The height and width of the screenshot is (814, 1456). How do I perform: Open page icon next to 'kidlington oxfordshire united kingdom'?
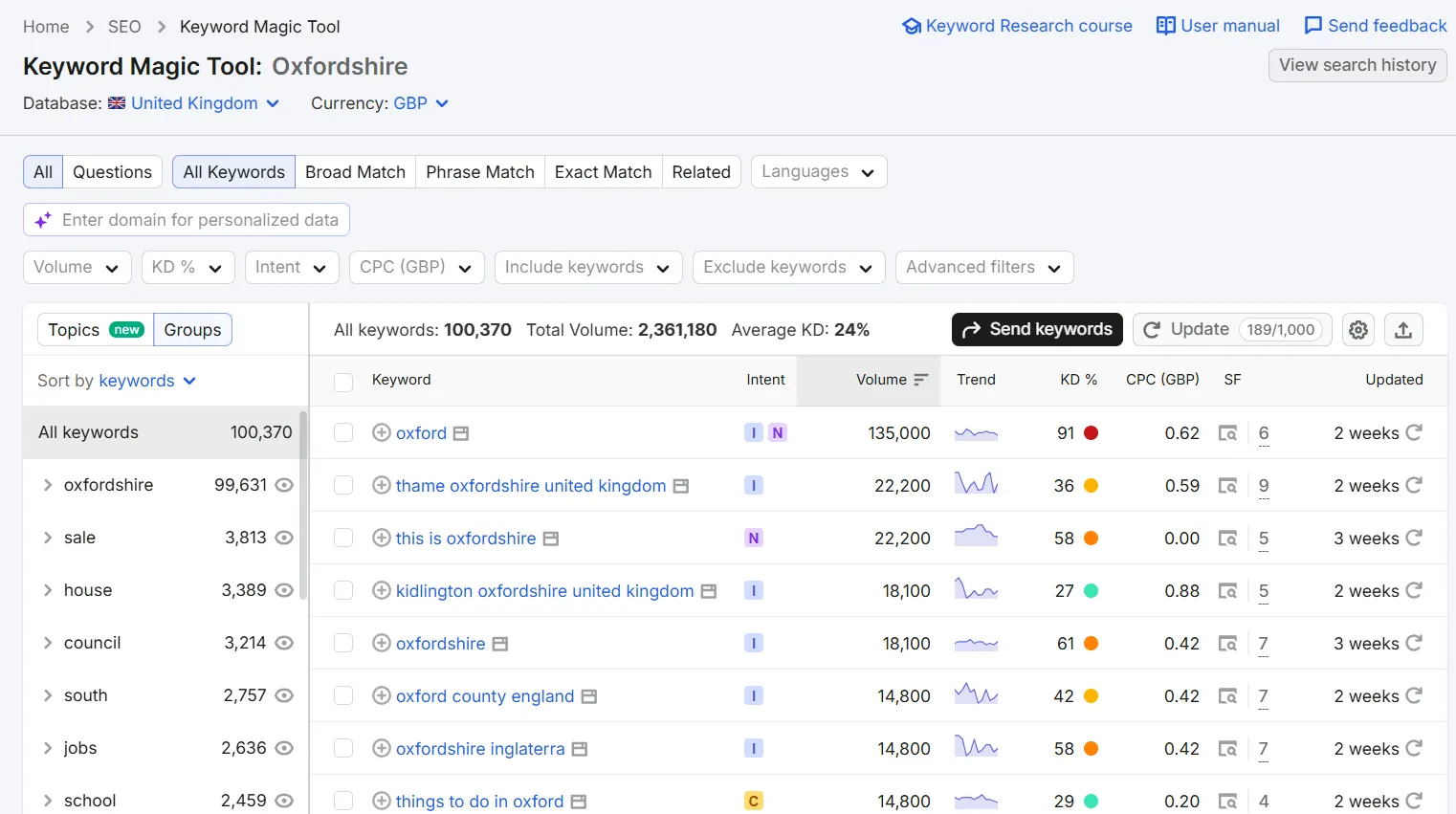tap(709, 591)
